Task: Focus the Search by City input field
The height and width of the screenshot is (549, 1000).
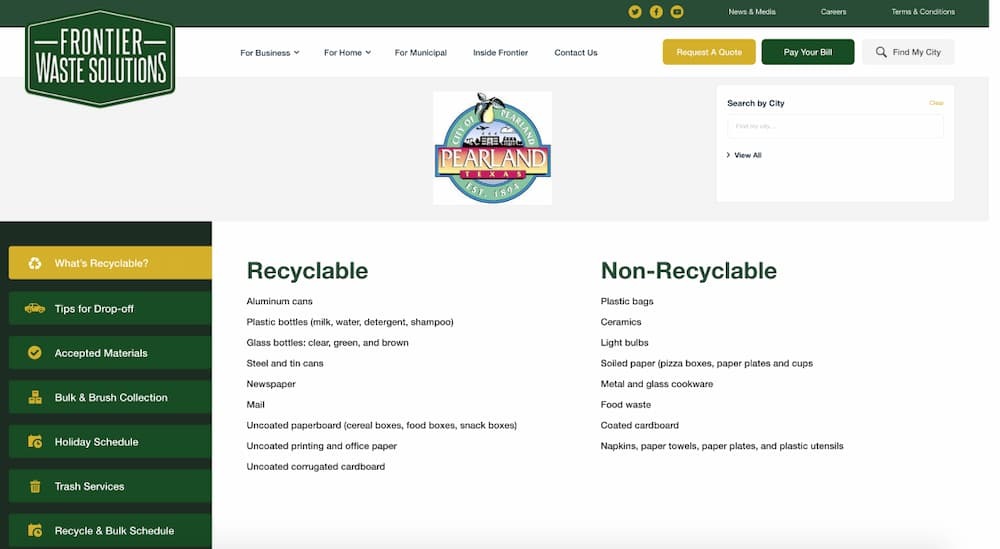Action: tap(834, 126)
